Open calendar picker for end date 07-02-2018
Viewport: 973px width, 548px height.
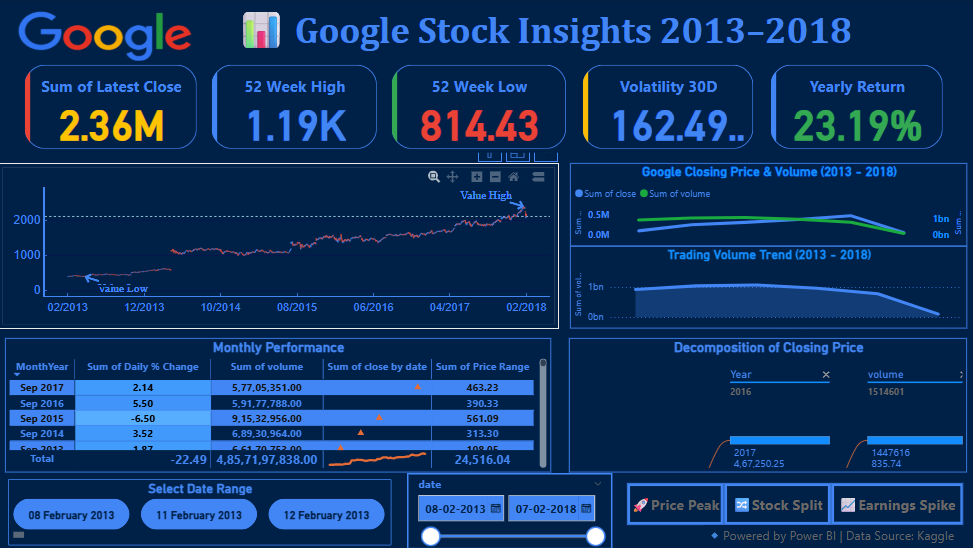(586, 508)
